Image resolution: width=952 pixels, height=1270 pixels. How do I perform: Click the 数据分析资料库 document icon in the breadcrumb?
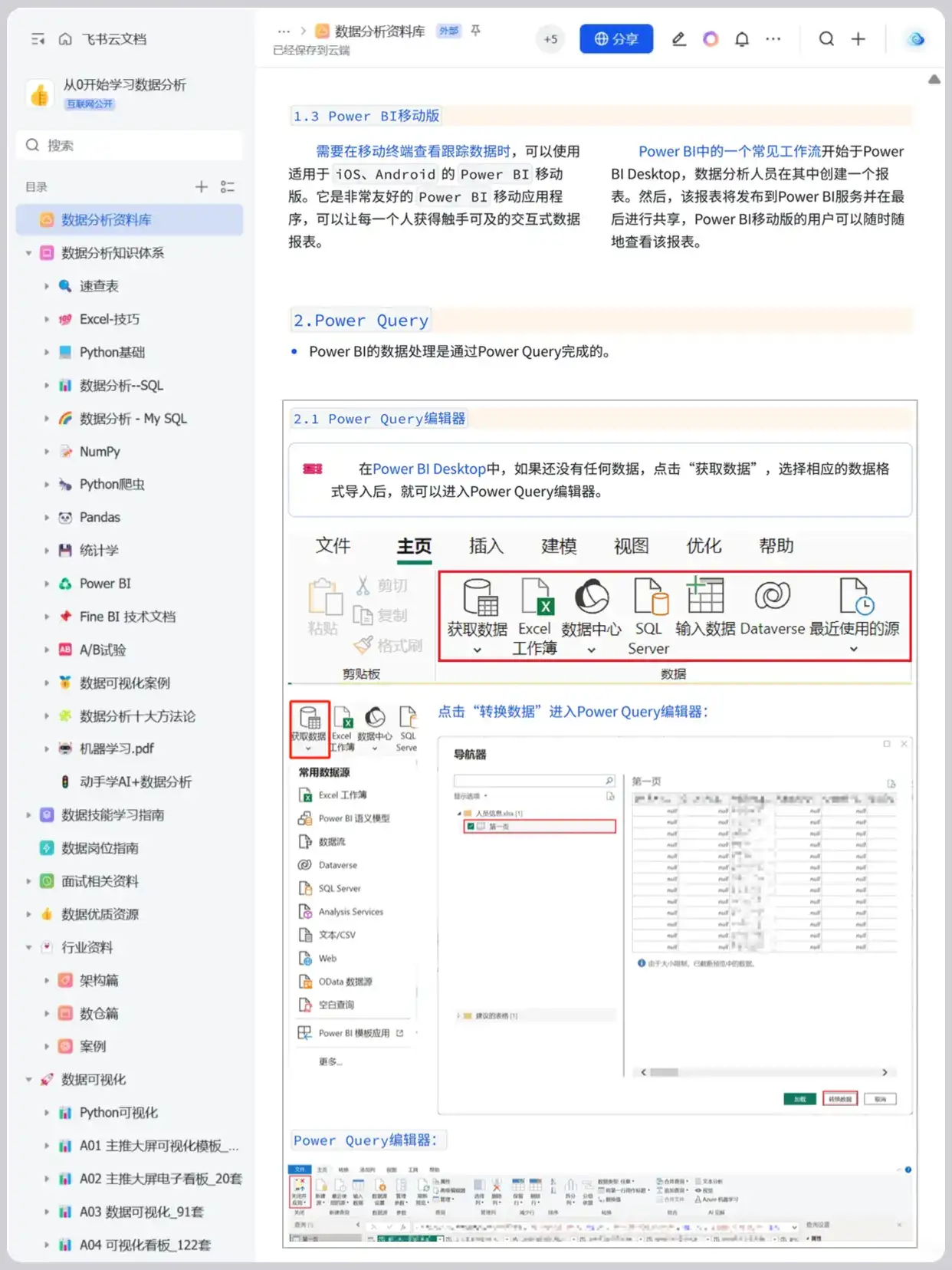coord(323,31)
